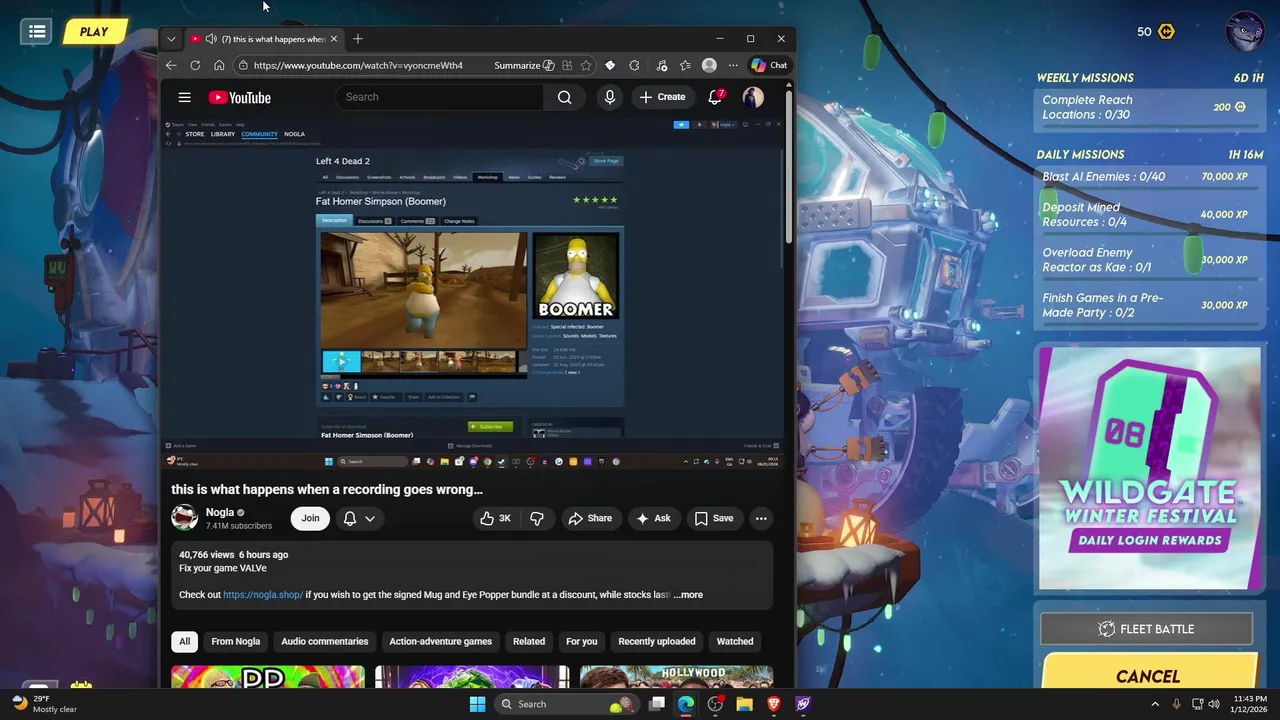Mute the tab via speaker icon
Screen dimensions: 1280x720
(211, 39)
